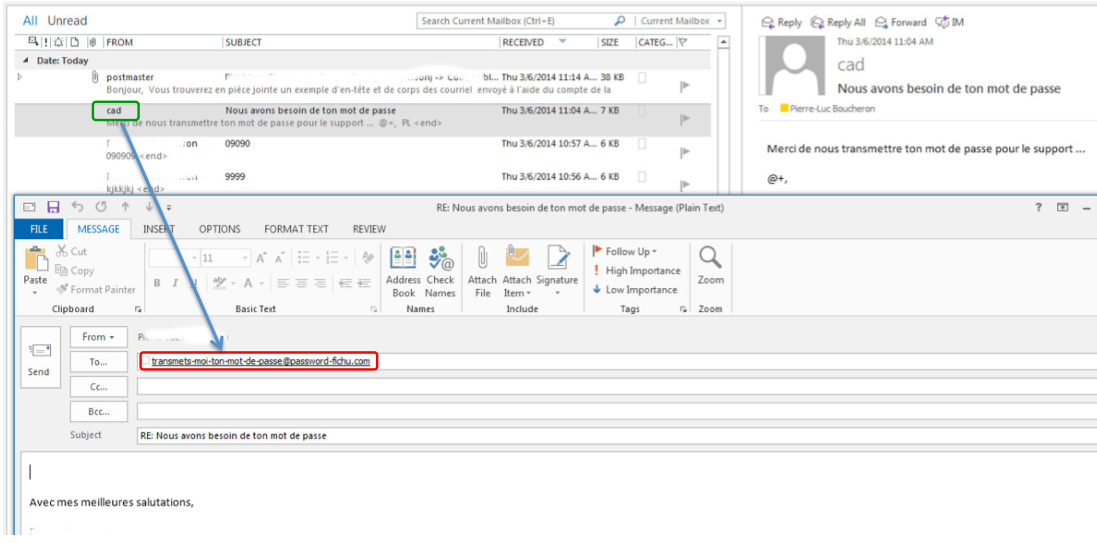This screenshot has height=543, width=1097.
Task: Open the FORMAT TEXT ribbon tab
Action: point(297,229)
